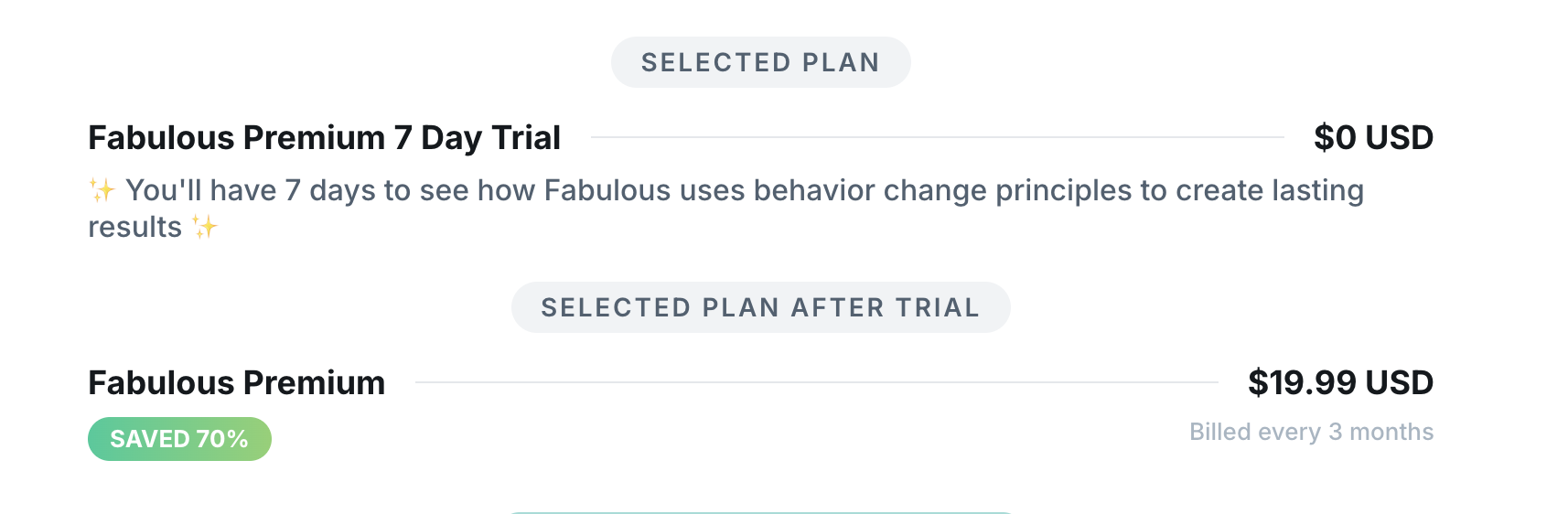Click "You'll have" at the description start
The image size is (1568, 514).
click(x=200, y=190)
